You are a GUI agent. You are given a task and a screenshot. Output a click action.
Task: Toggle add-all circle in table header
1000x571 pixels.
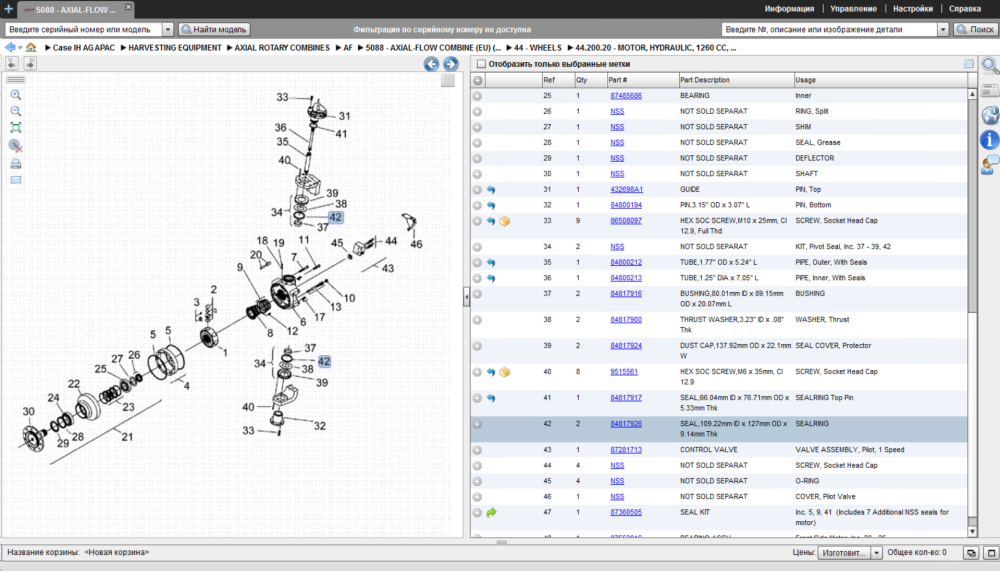click(478, 80)
